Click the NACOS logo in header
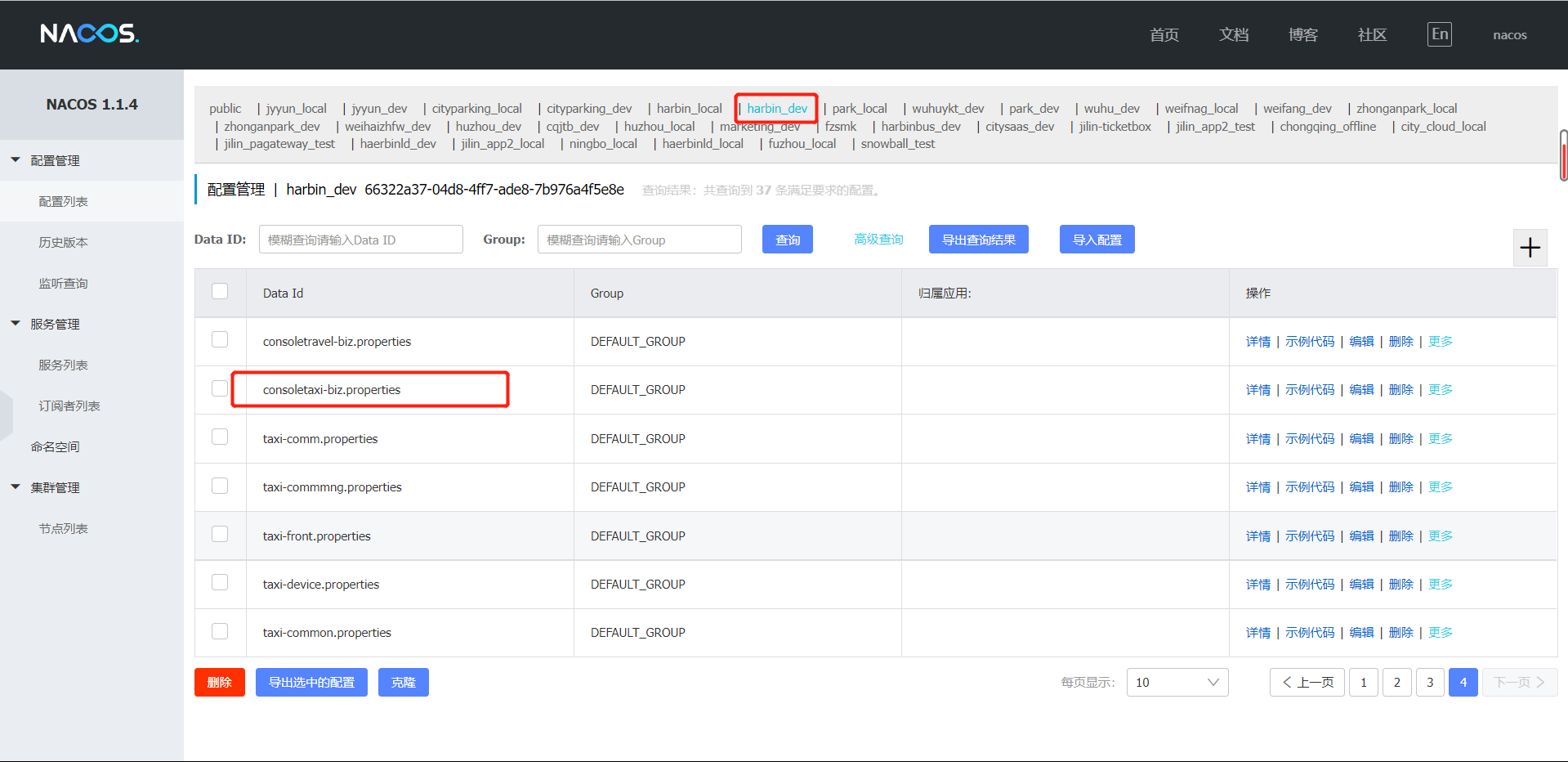 tap(89, 34)
